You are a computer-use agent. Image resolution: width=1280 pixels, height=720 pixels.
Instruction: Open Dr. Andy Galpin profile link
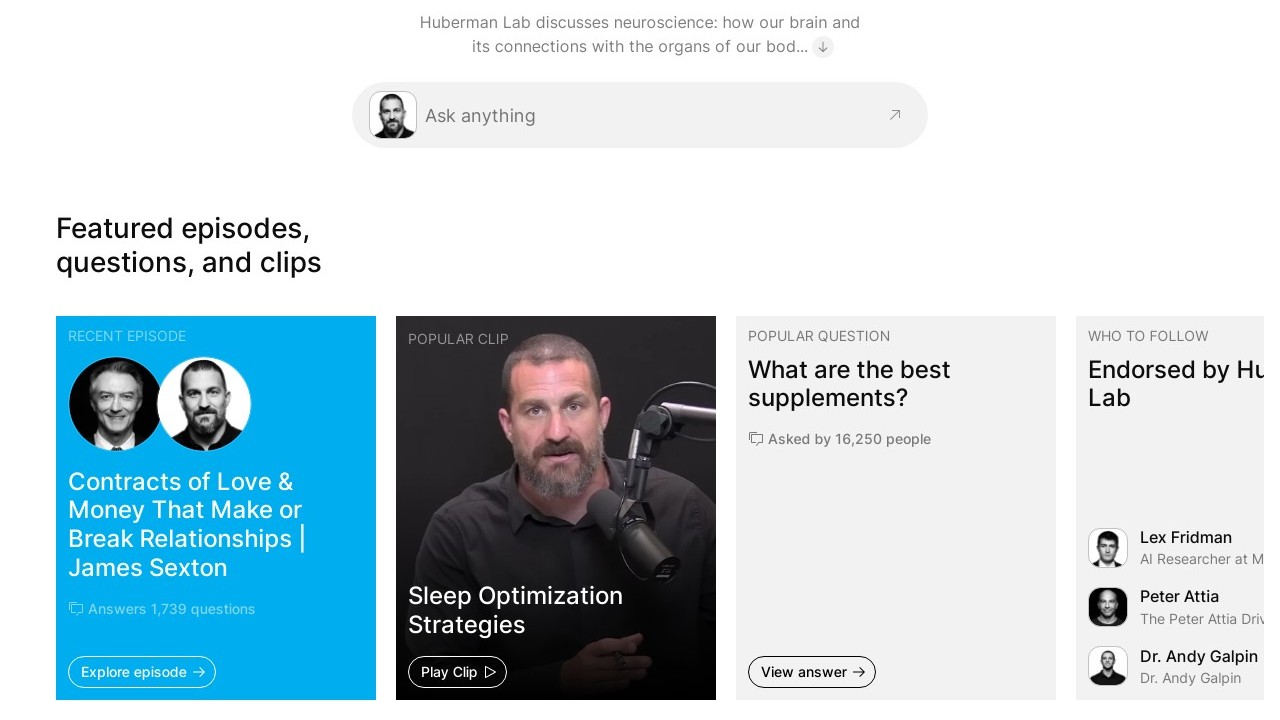tap(1198, 657)
